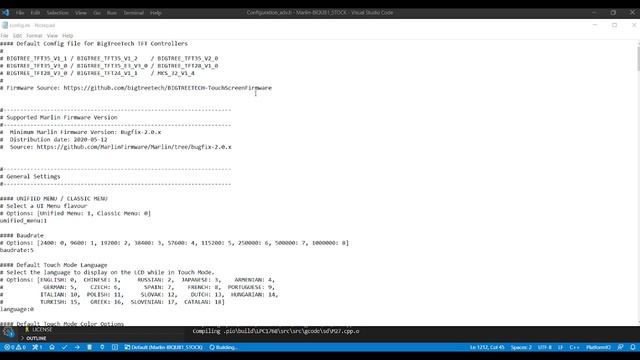Click PlatformIO Clean trash icon

[x=89, y=347]
